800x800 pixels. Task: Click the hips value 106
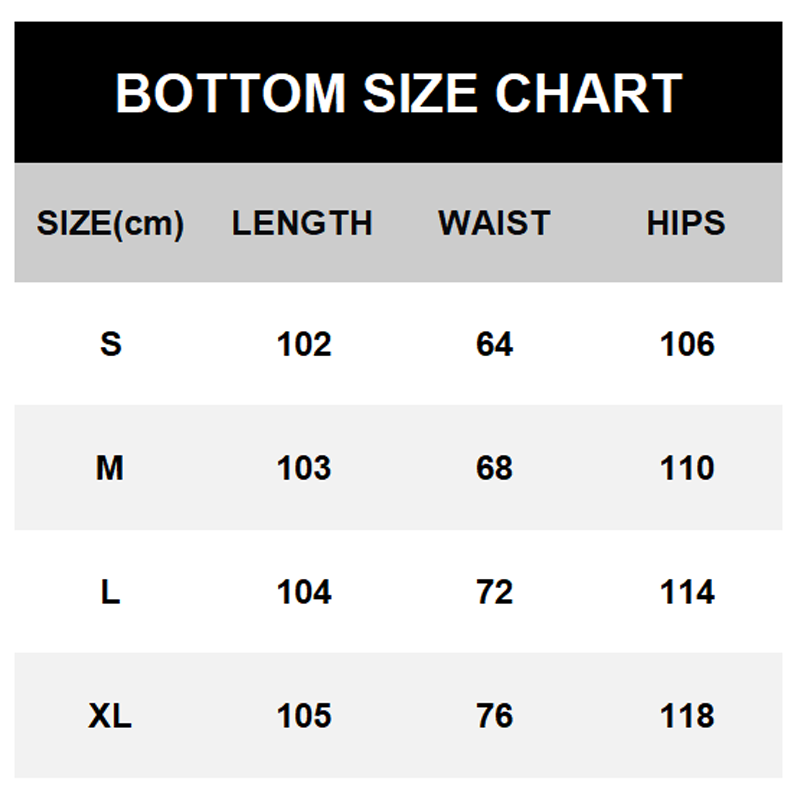point(687,344)
